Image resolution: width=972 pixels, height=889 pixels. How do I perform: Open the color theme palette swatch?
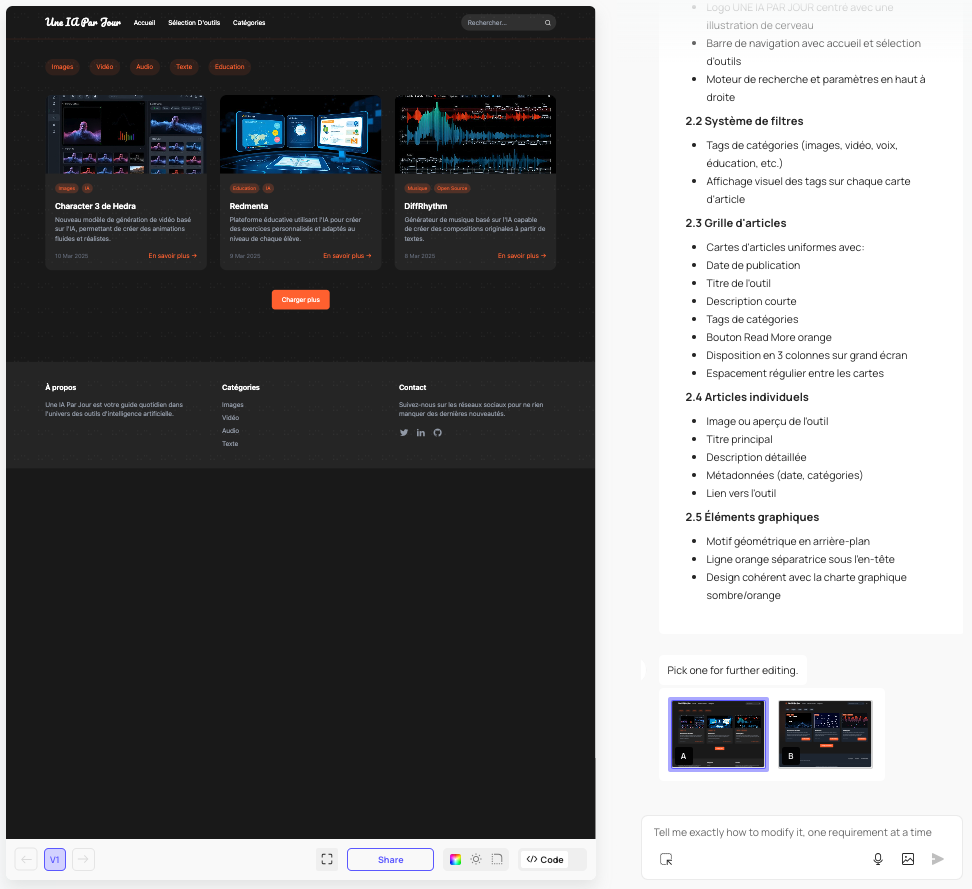click(455, 859)
